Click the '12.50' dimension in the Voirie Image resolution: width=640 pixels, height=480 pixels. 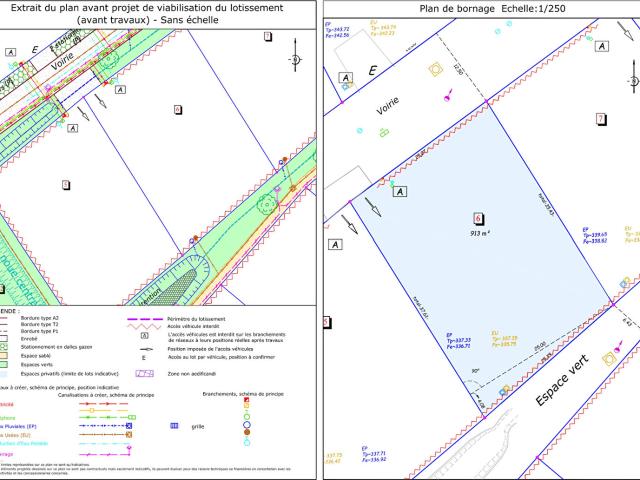point(458,69)
